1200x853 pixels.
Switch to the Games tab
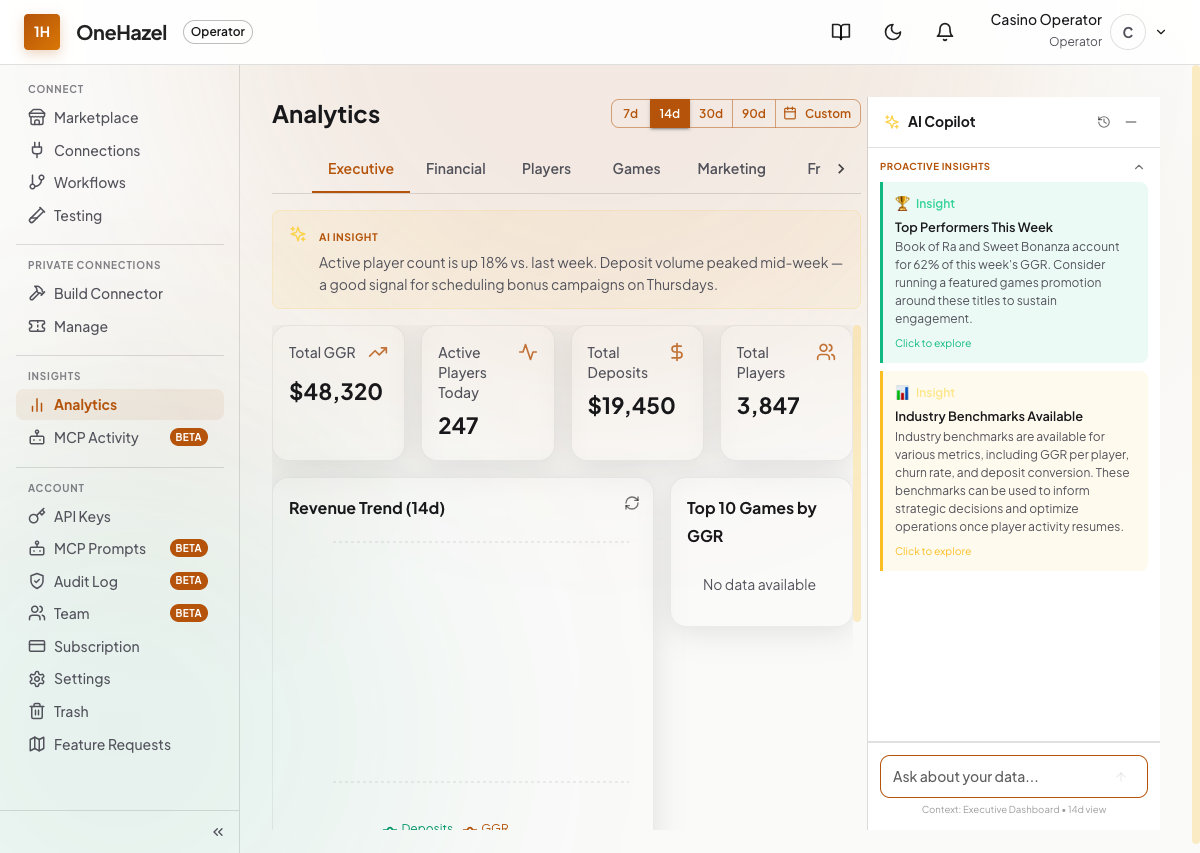click(x=637, y=169)
